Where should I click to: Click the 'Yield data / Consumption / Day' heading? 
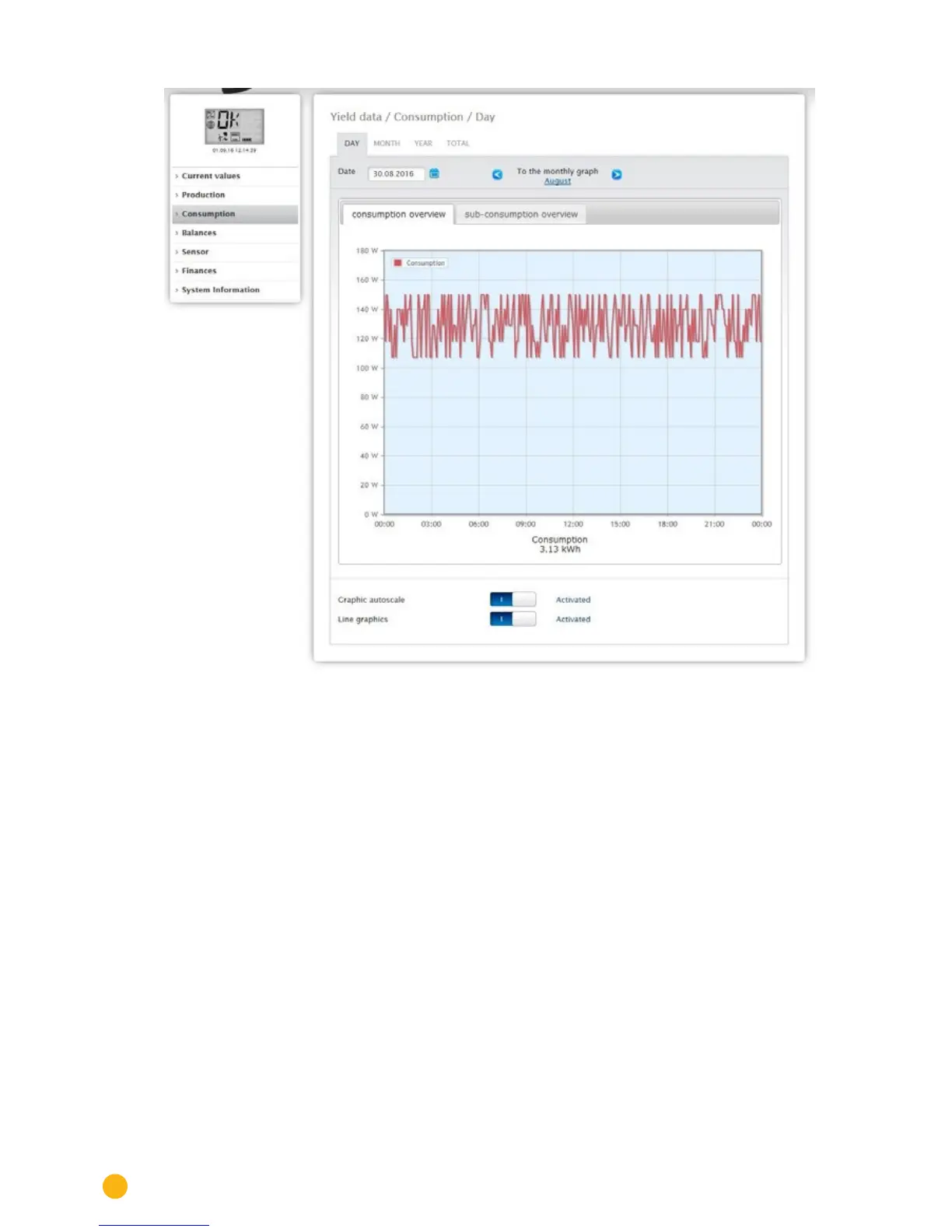point(412,117)
